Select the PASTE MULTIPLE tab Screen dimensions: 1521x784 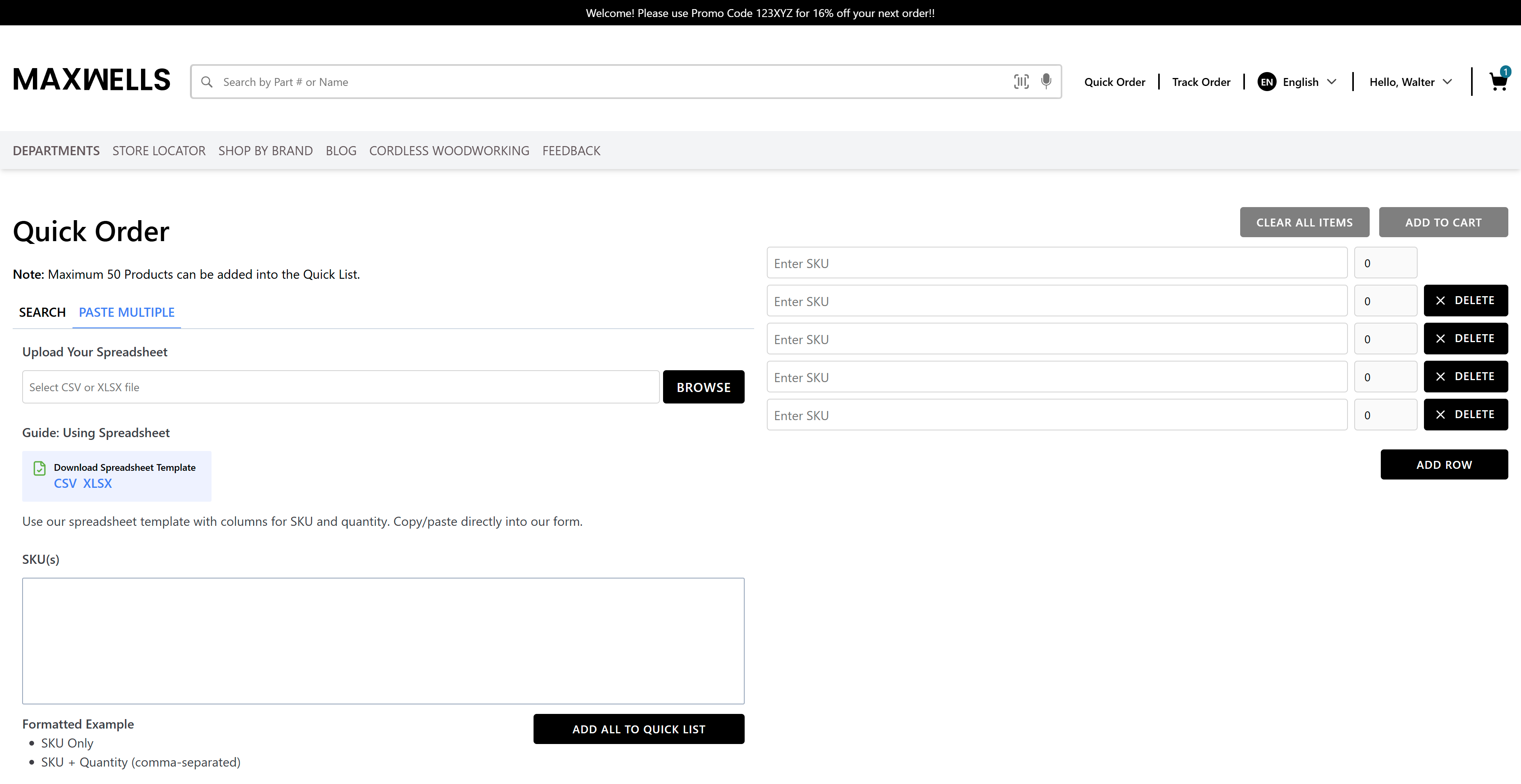click(x=126, y=312)
